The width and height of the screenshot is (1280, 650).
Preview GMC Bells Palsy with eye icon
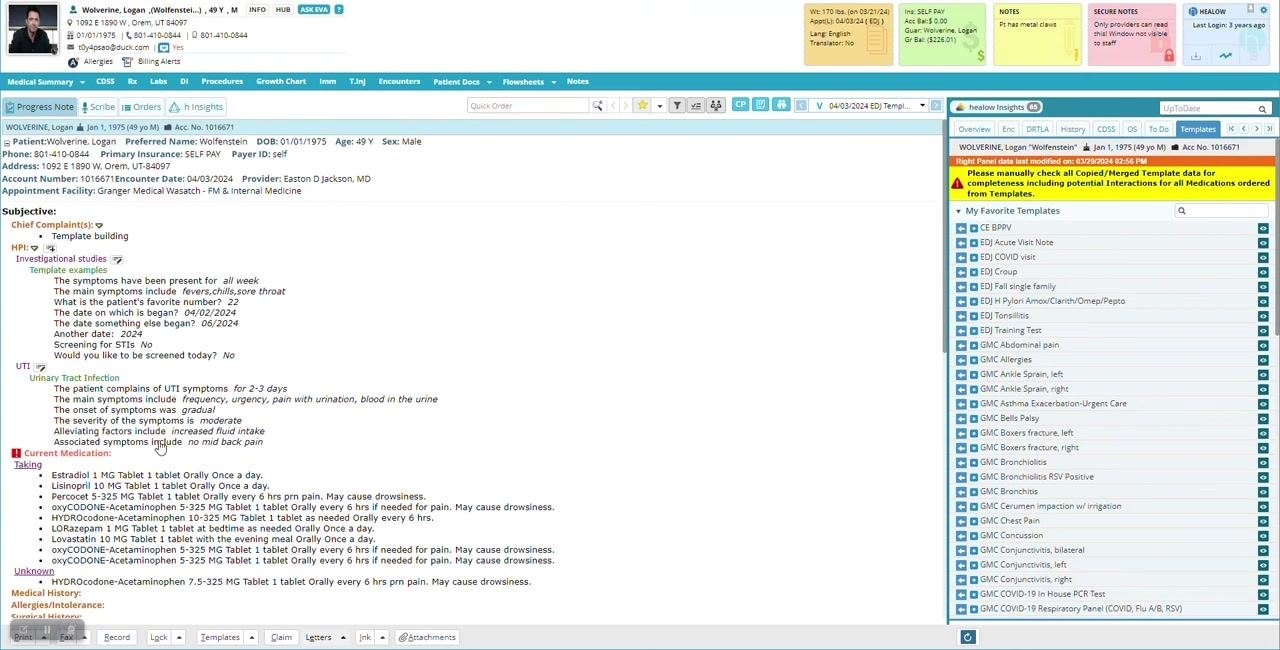click(1263, 419)
